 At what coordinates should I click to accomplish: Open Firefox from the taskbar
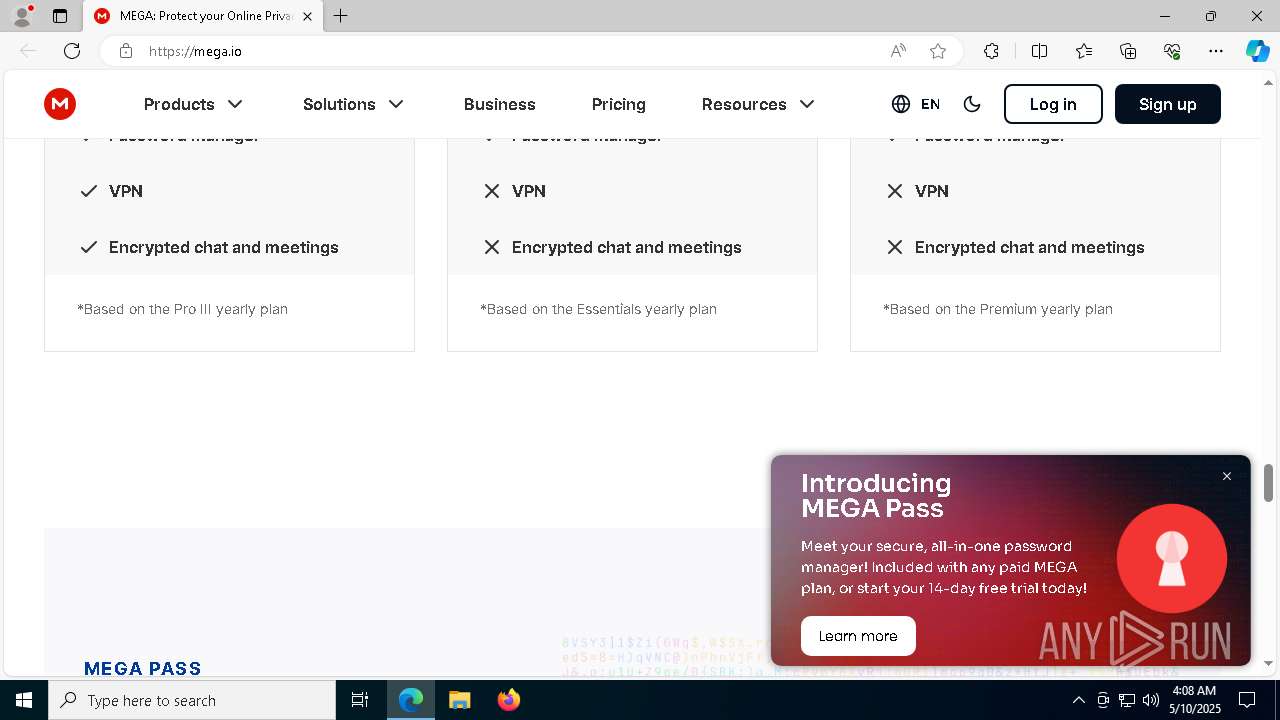point(509,700)
